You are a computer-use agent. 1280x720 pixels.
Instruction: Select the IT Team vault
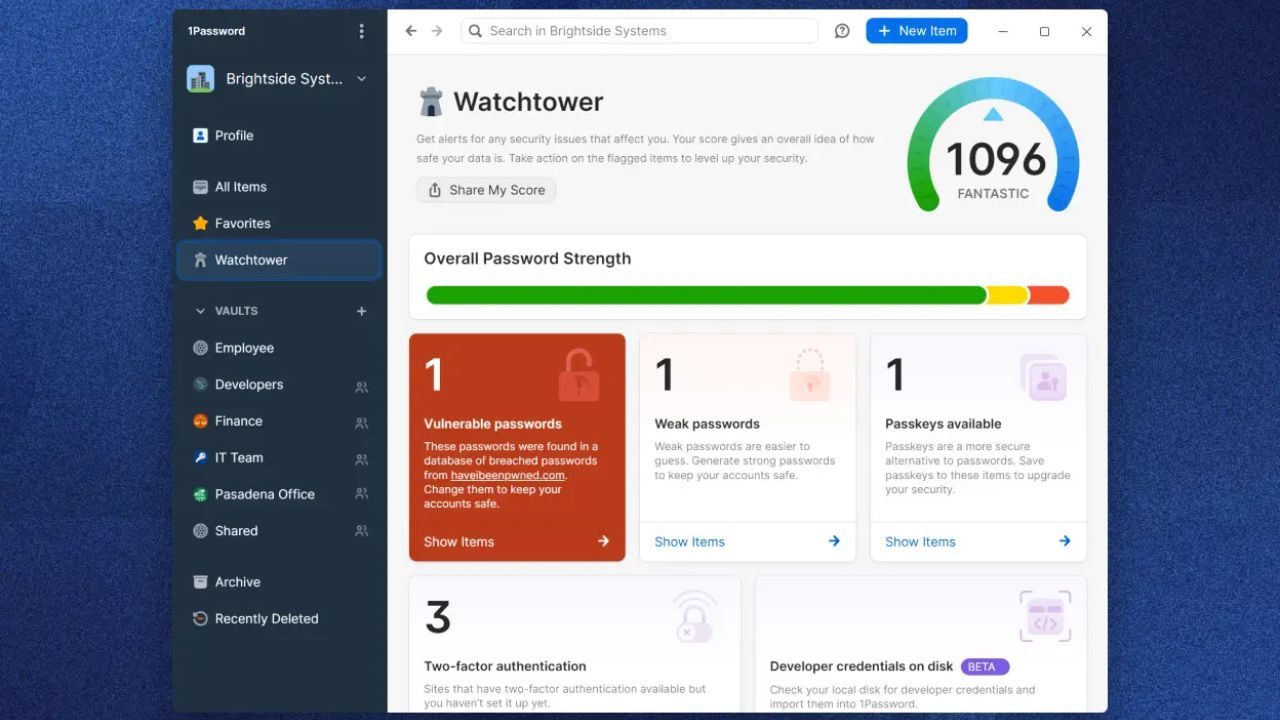pos(240,457)
